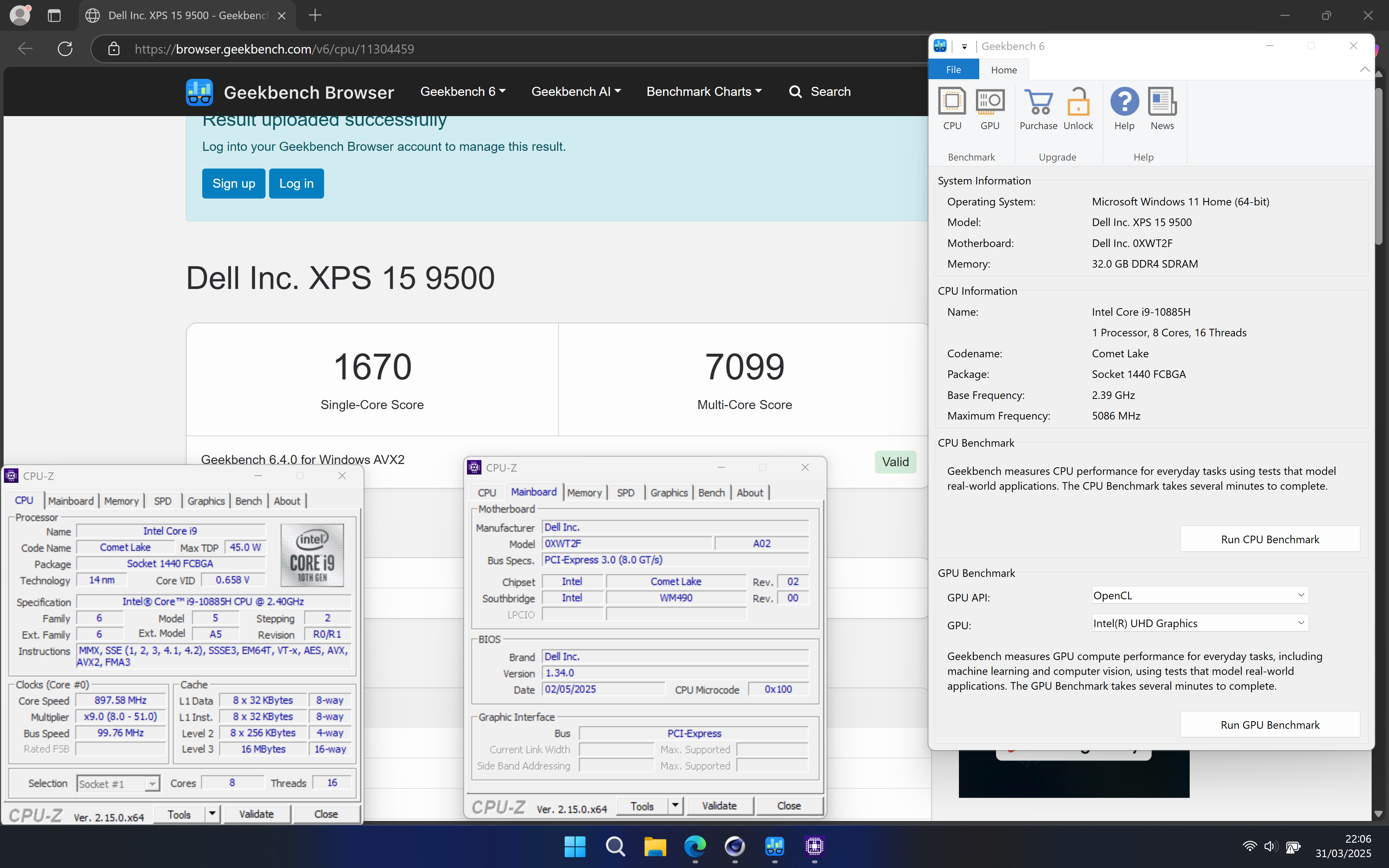This screenshot has width=1389, height=868.
Task: Click the Sign up button
Action: point(234,183)
